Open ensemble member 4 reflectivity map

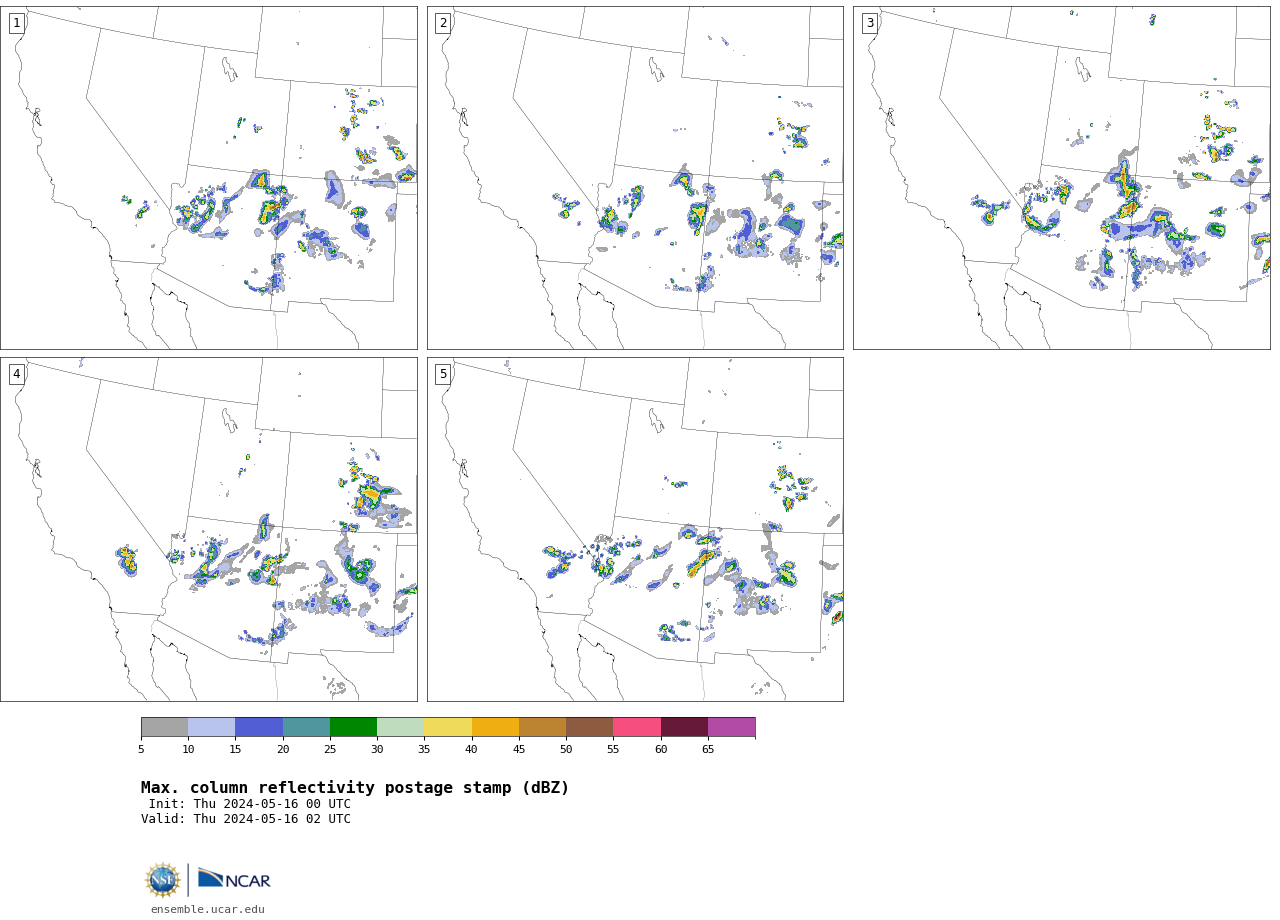[x=209, y=529]
